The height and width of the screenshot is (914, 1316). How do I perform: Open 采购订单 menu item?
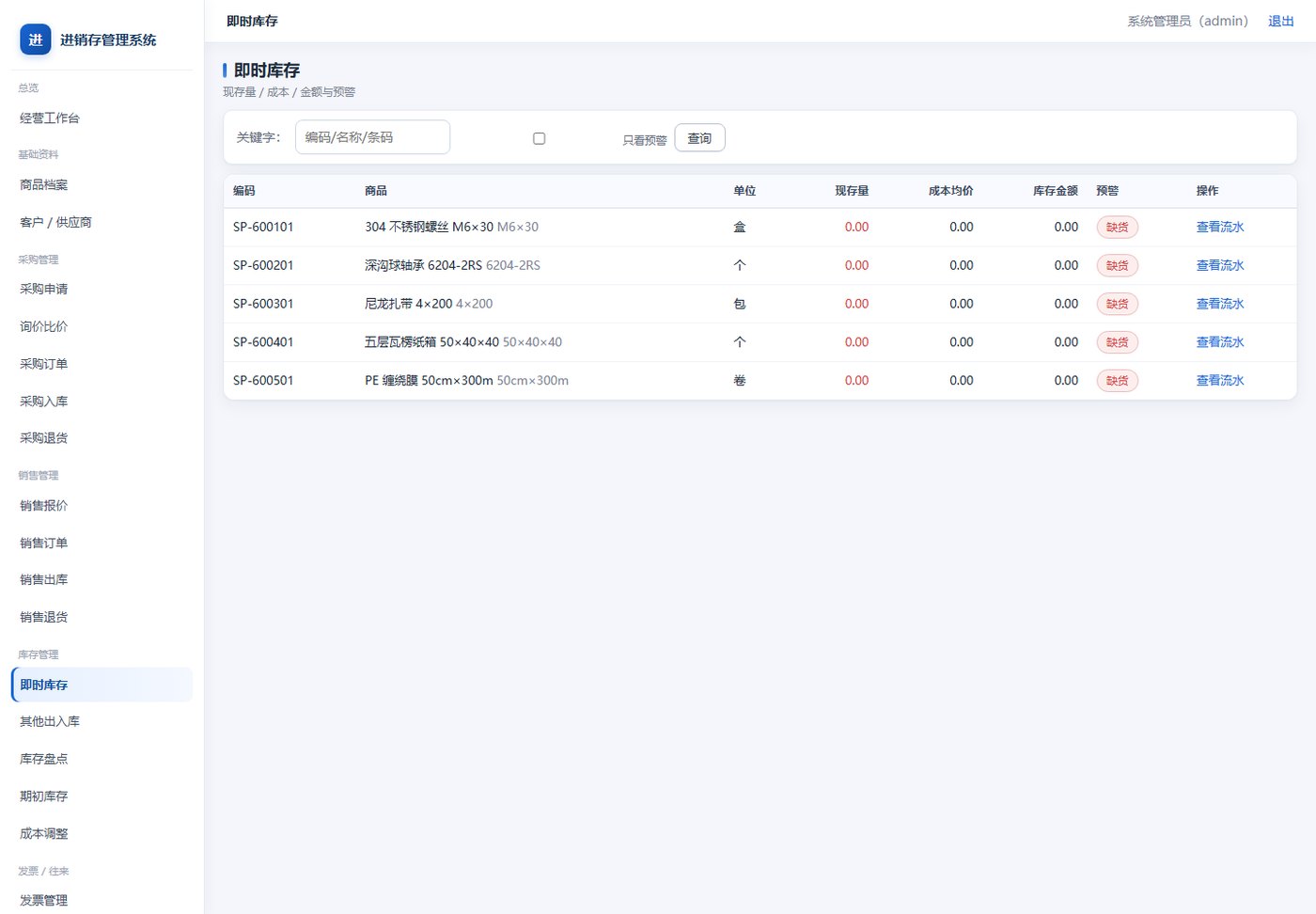tap(102, 364)
